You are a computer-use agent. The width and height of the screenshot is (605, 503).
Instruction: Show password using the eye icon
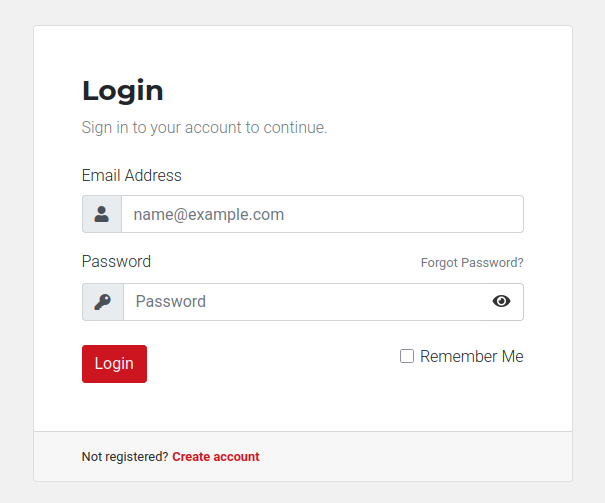[x=501, y=302]
